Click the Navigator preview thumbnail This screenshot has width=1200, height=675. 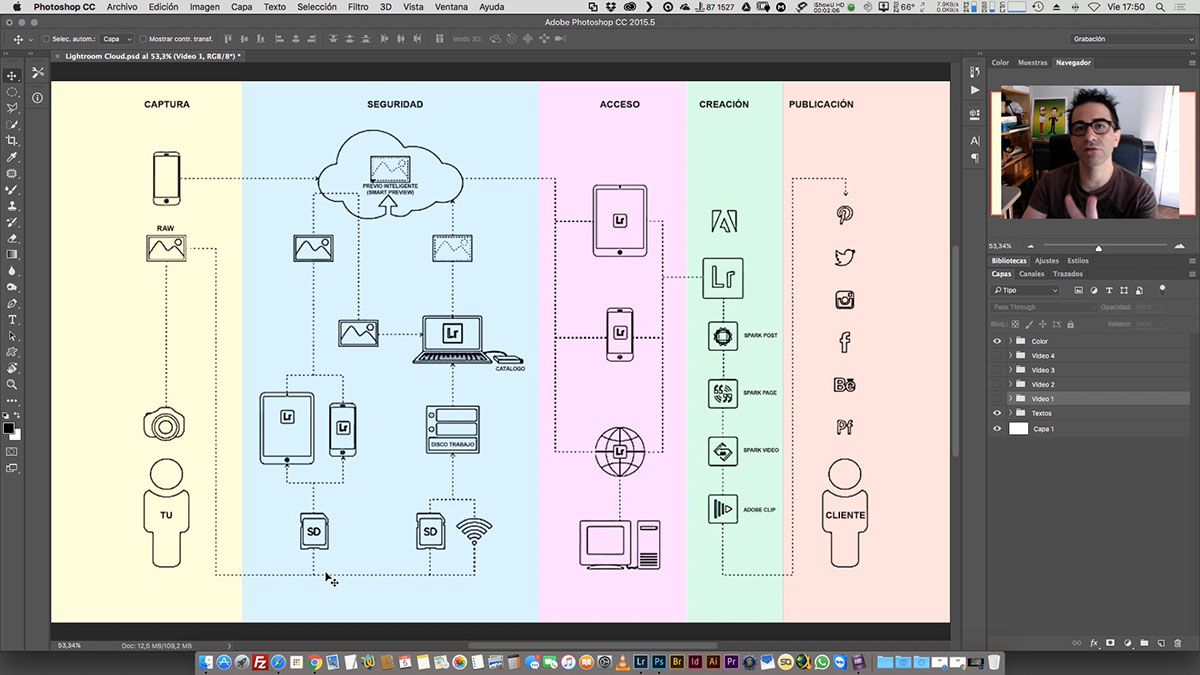[1094, 151]
